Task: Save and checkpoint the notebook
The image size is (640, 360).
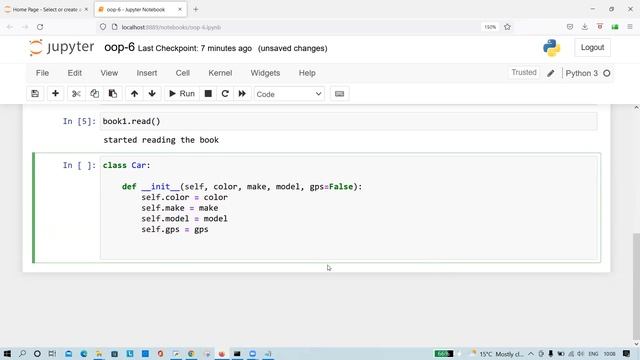Action: coord(35,94)
